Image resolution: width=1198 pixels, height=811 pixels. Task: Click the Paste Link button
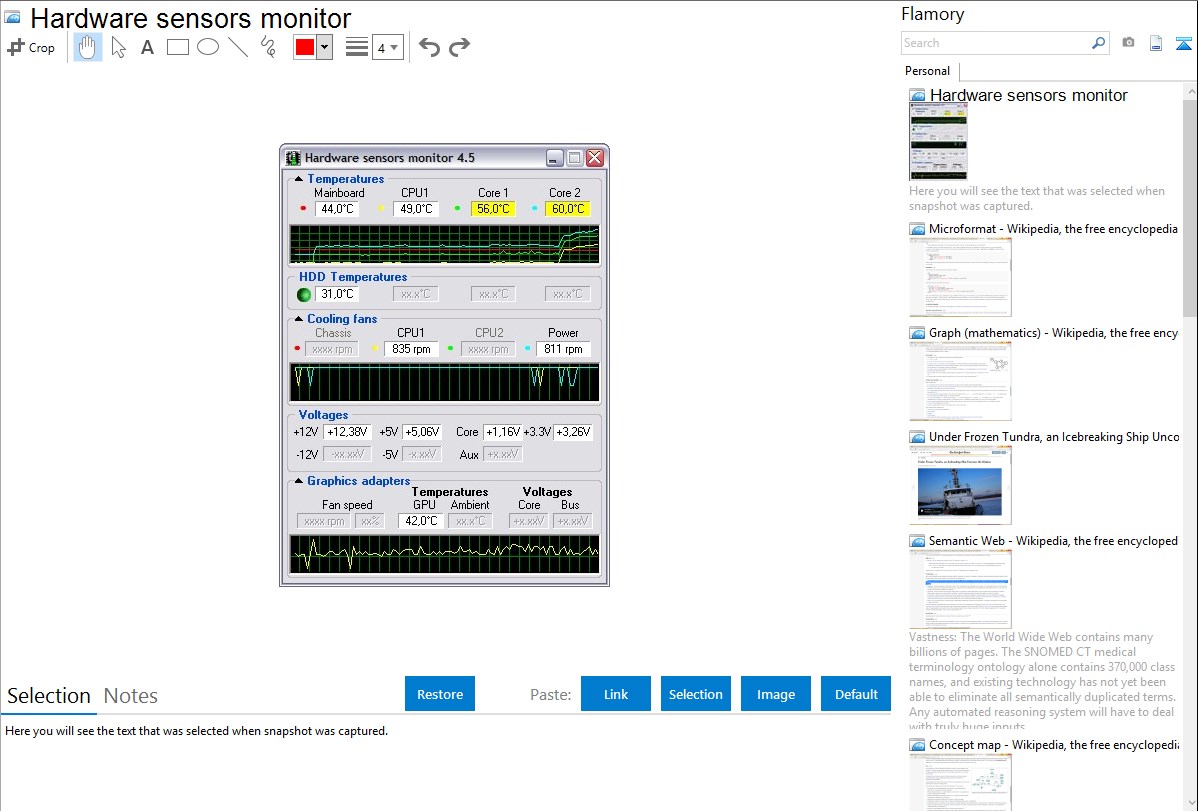tap(616, 694)
